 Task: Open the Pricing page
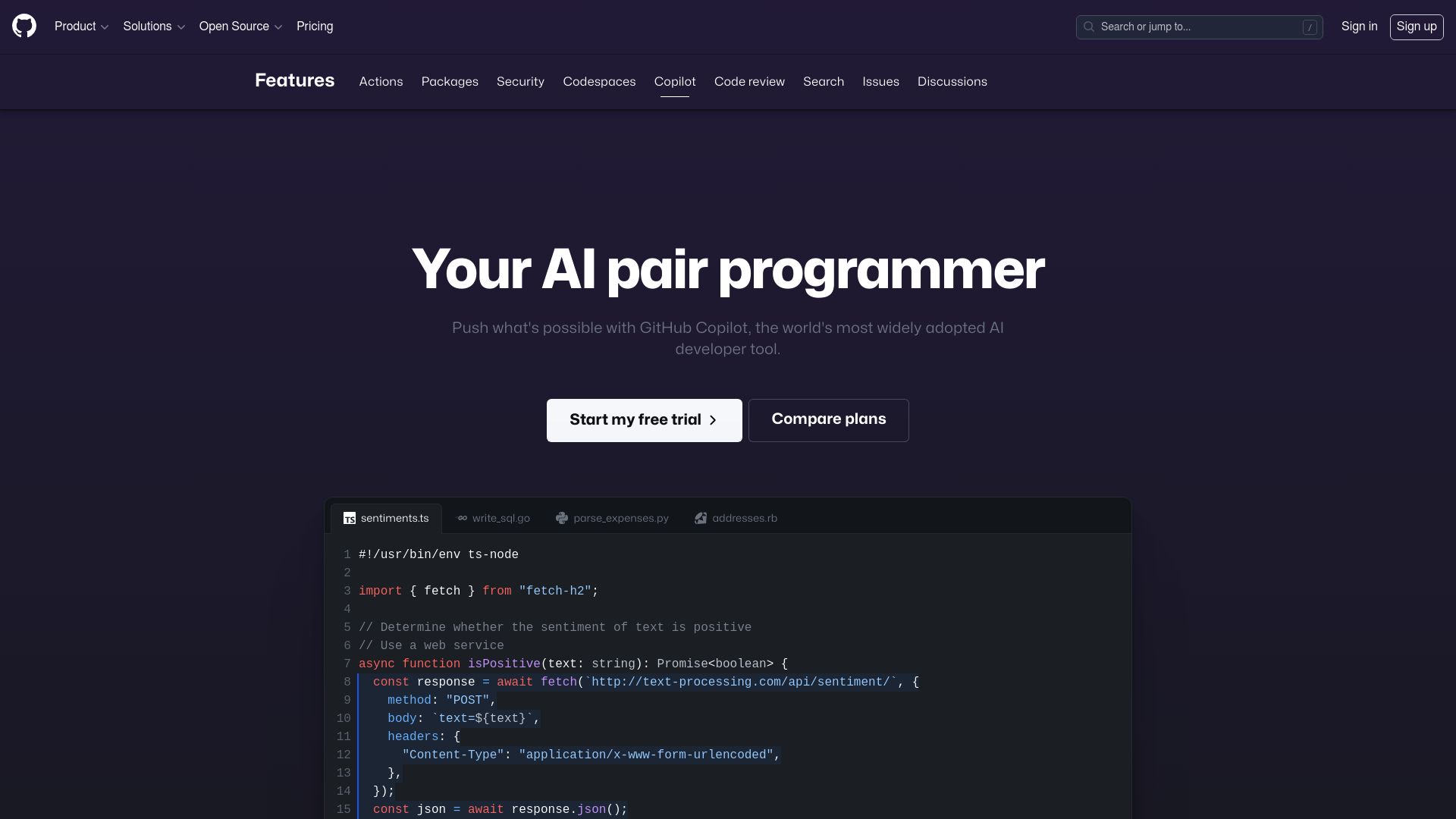[314, 27]
